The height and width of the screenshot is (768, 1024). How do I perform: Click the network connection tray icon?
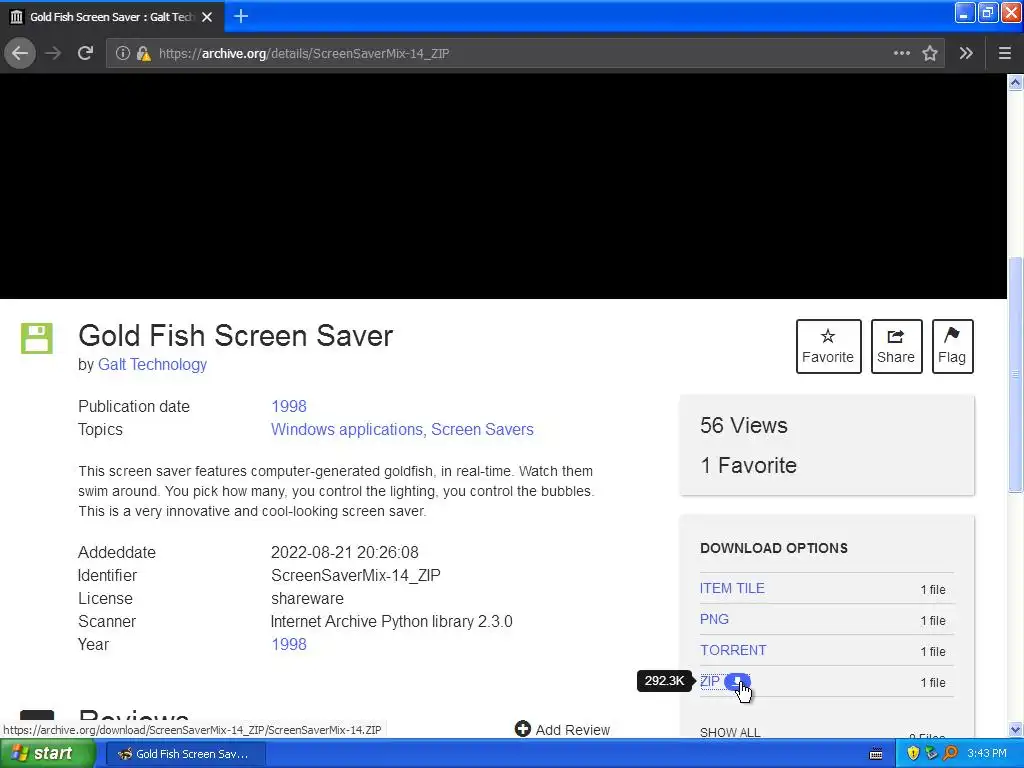pyautogui.click(x=931, y=754)
